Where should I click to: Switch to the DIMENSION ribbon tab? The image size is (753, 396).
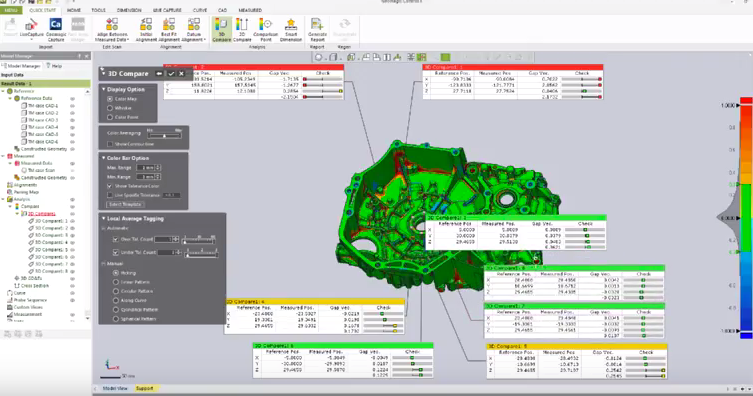[129, 10]
